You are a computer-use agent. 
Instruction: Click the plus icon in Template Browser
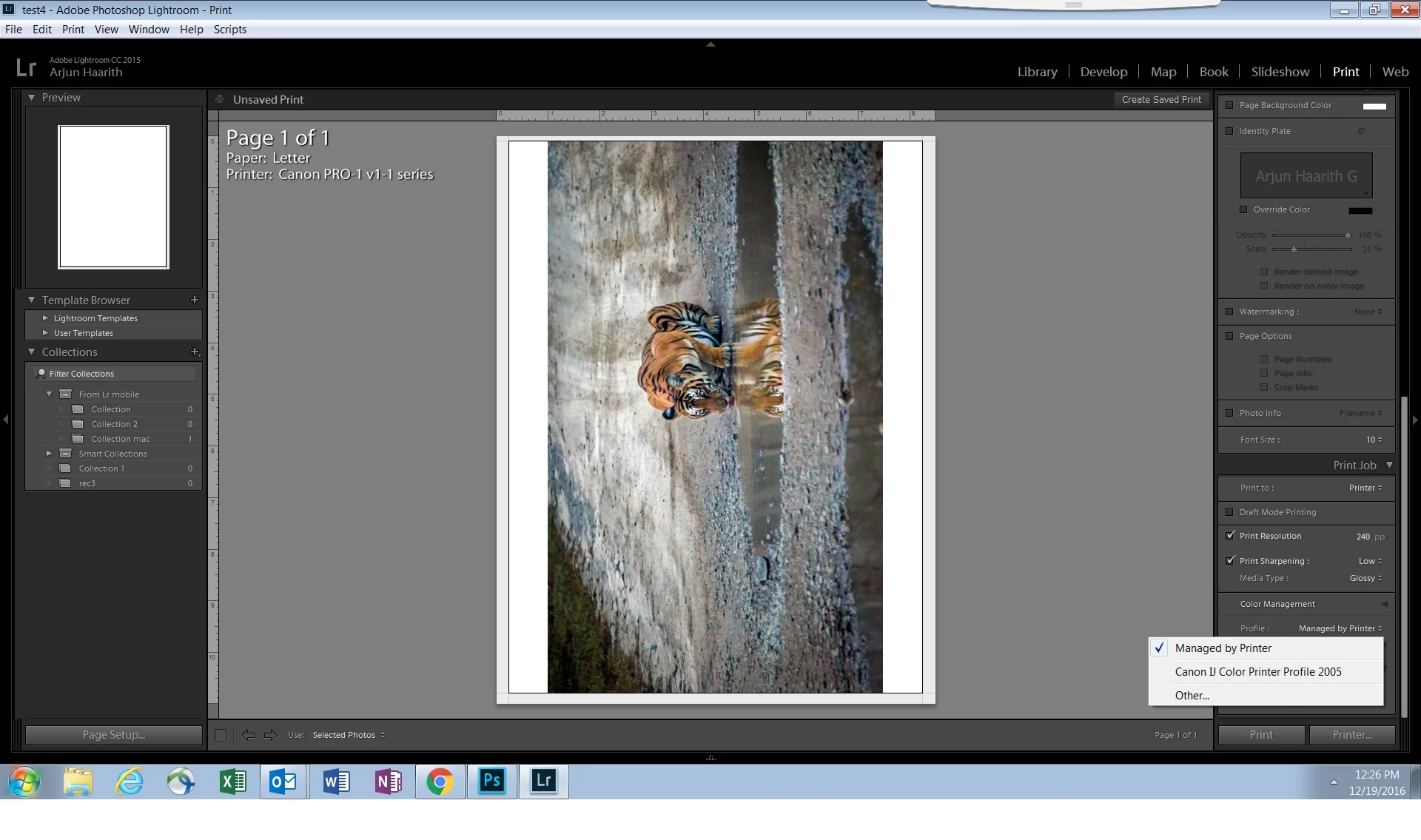coord(195,300)
